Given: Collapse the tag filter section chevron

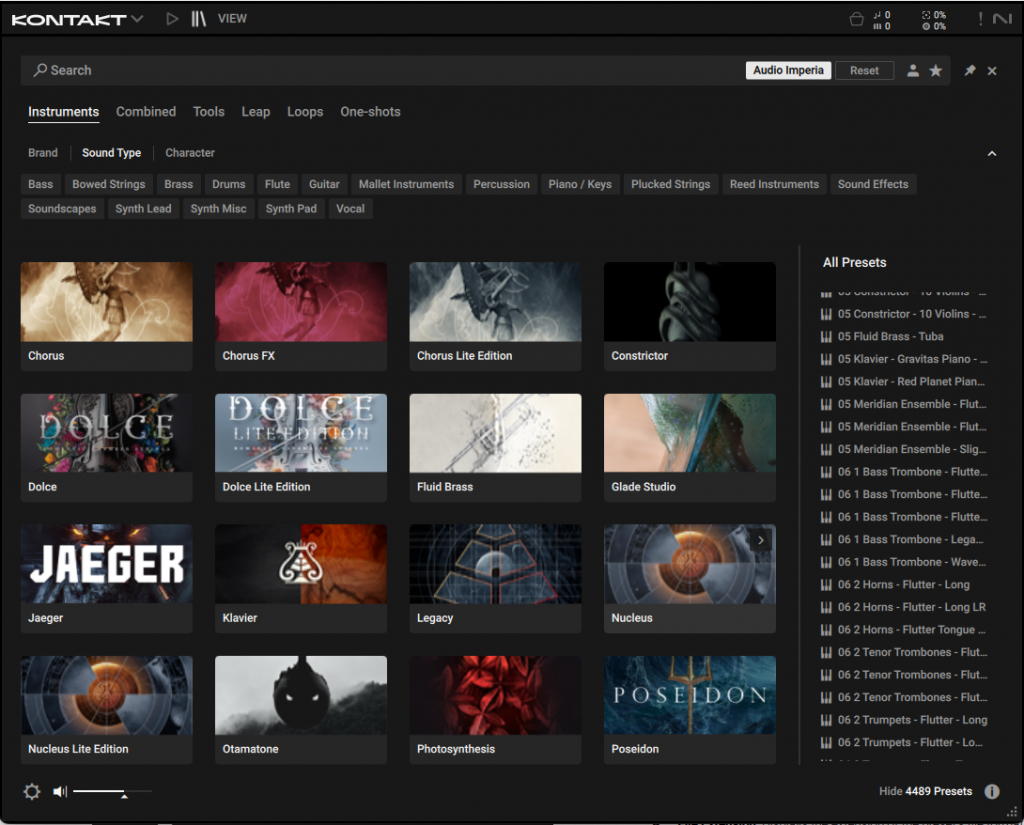Looking at the screenshot, I should tap(992, 154).
